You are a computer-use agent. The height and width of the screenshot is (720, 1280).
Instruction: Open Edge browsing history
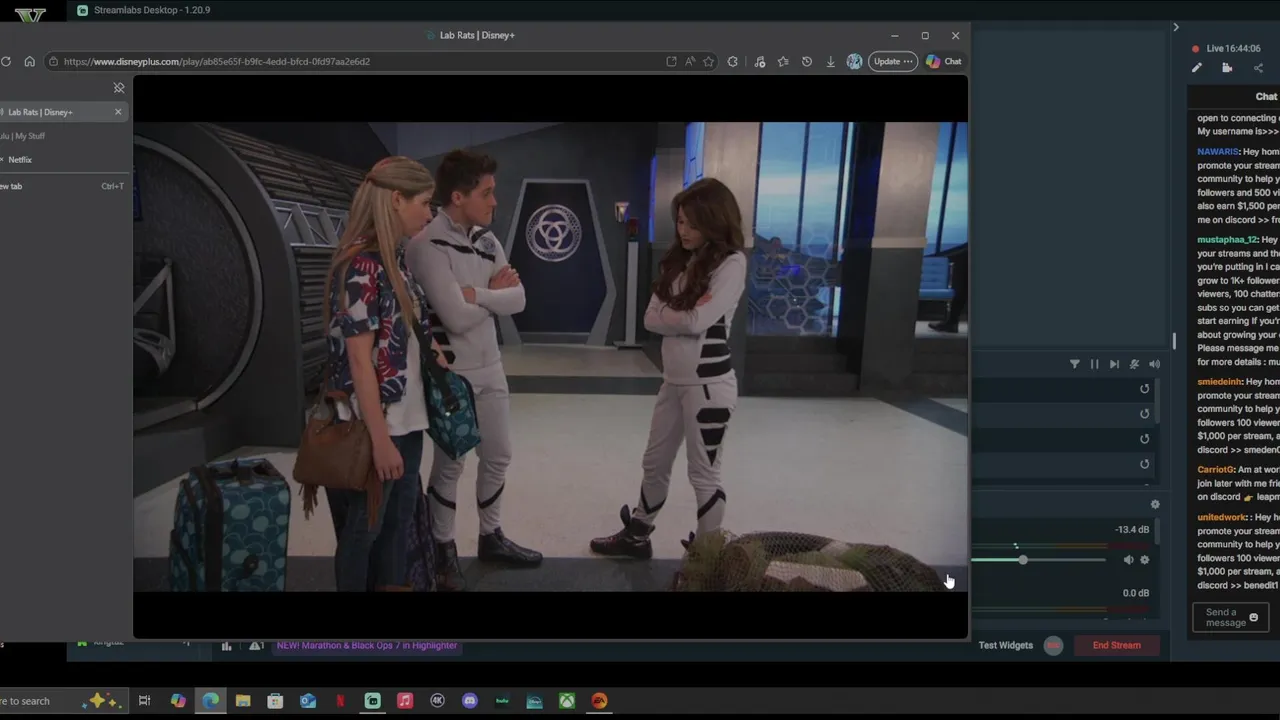coord(807,61)
